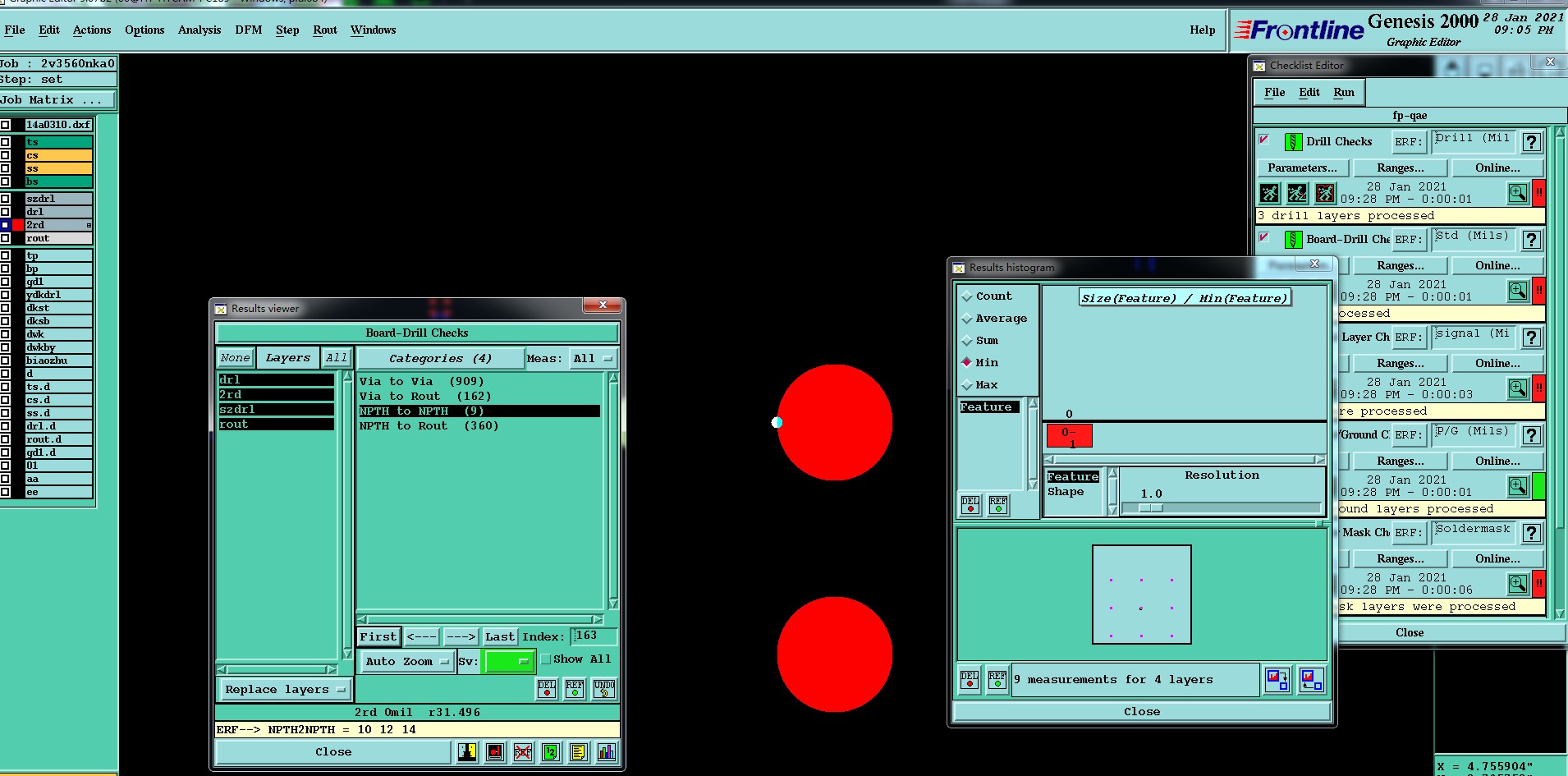Click the First button in Results viewer
The height and width of the screenshot is (776, 1568).
[378, 637]
